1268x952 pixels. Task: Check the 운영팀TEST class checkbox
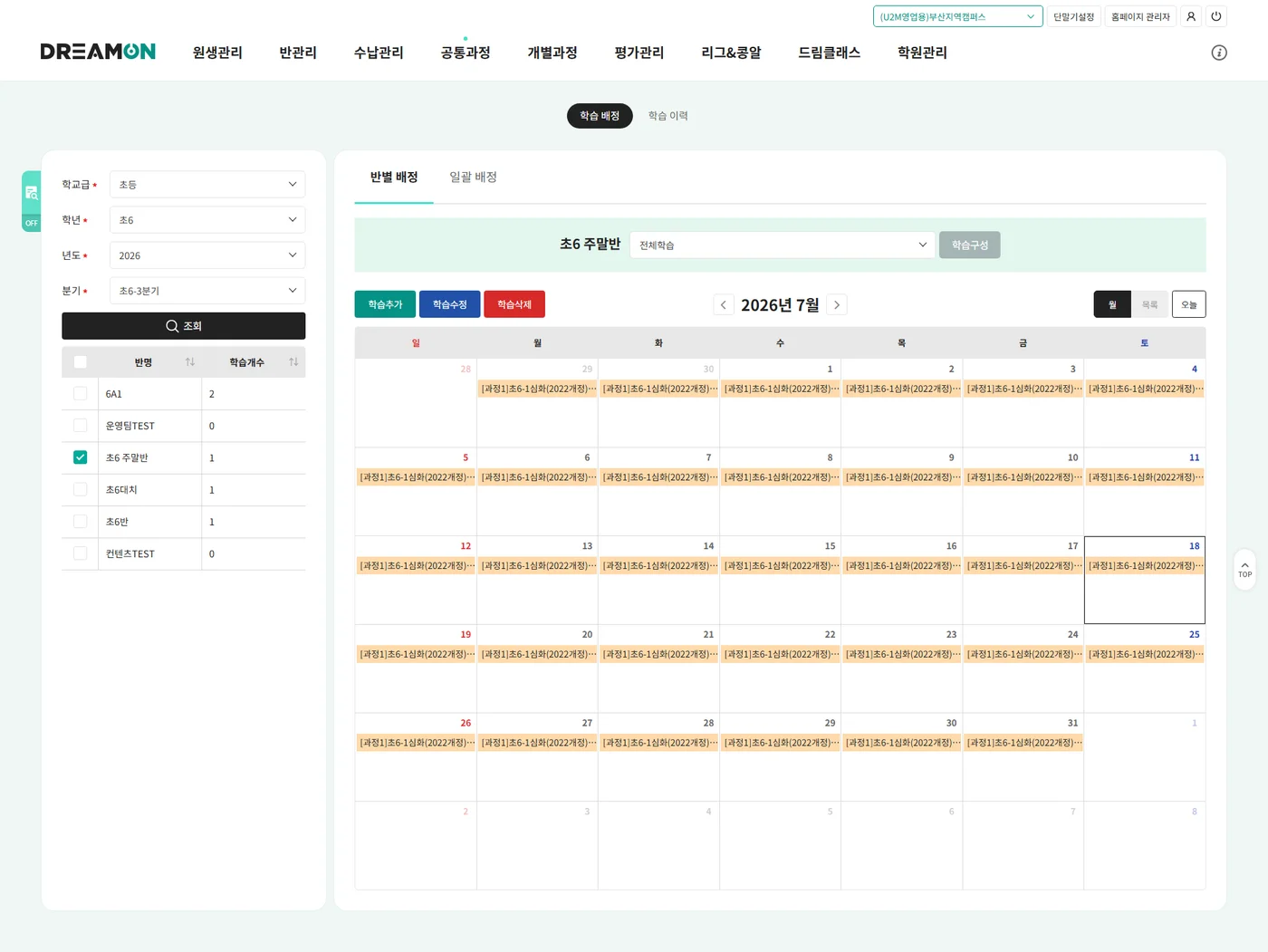[x=81, y=426]
